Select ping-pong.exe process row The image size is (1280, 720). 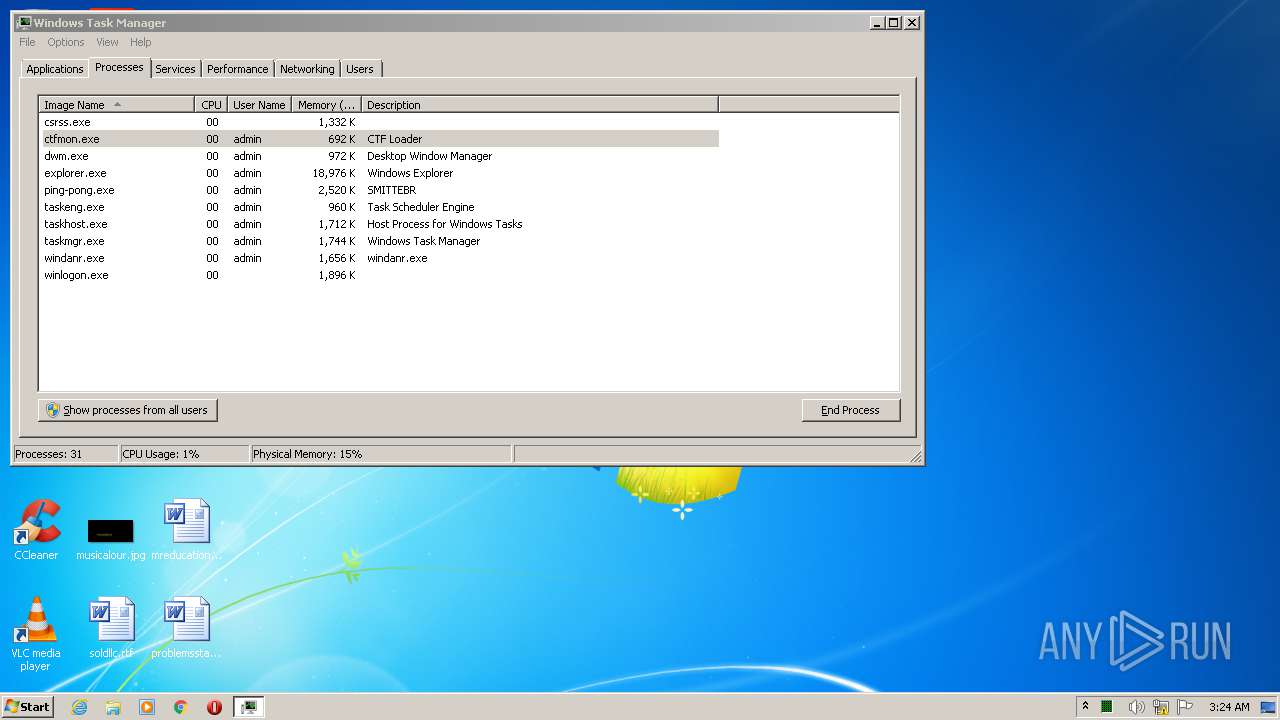click(x=379, y=190)
